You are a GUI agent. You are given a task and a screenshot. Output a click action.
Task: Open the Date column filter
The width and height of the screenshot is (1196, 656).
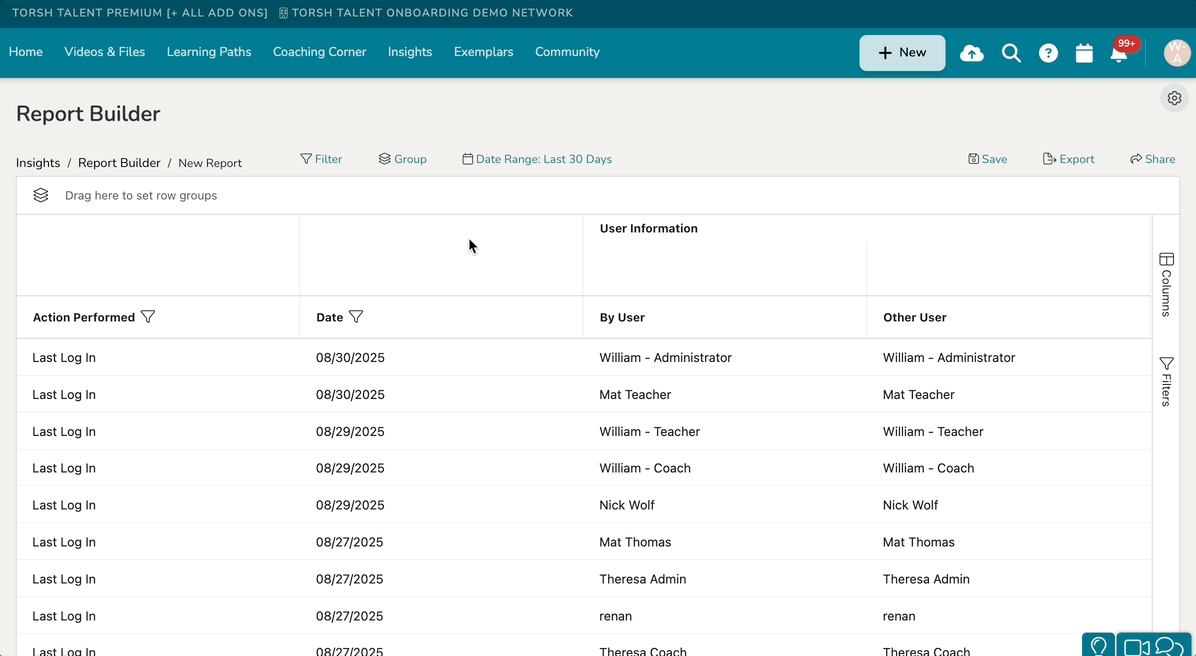click(x=356, y=317)
